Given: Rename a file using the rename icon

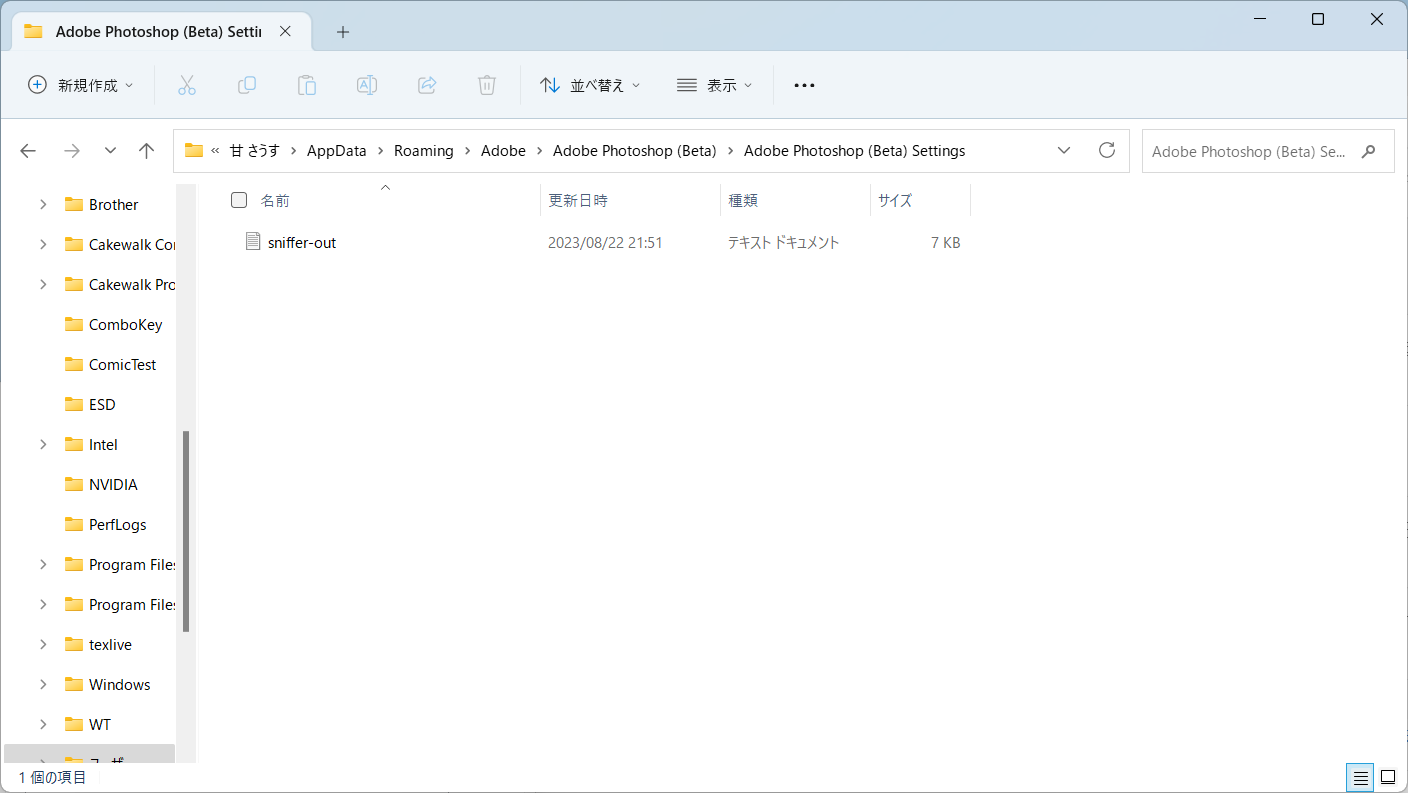Looking at the screenshot, I should click(x=367, y=85).
